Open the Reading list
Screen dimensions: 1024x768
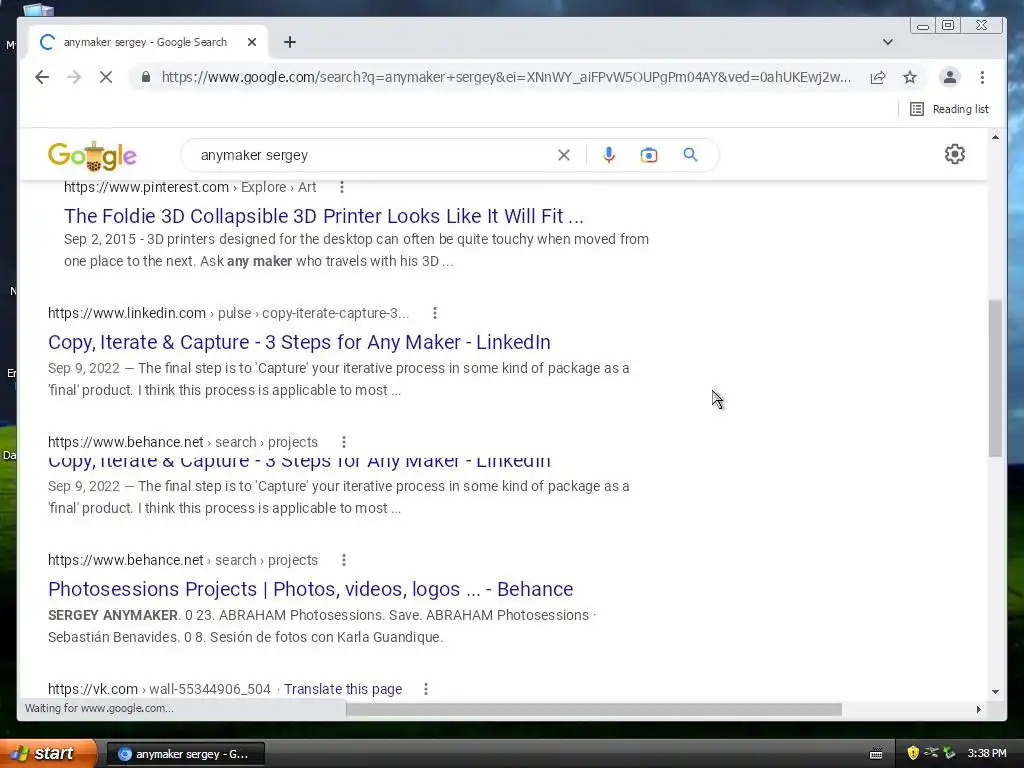click(x=950, y=109)
